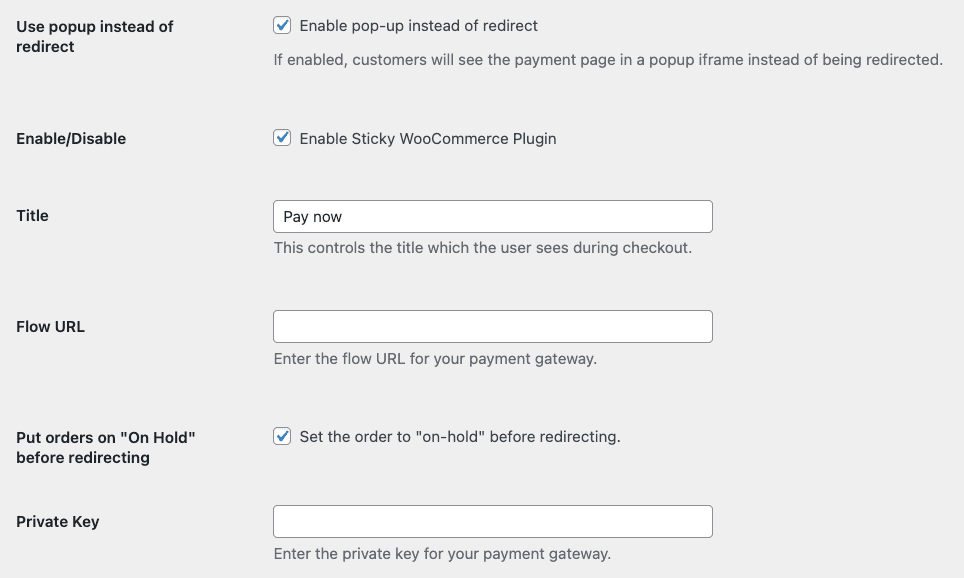Click the popup iframe help description text
This screenshot has height=578, width=964.
[608, 60]
